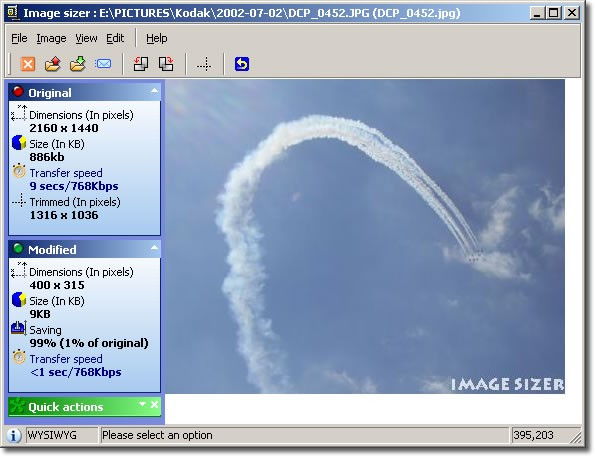Image resolution: width=596 pixels, height=458 pixels.
Task: Click the sky photo preview area
Action: [x=365, y=236]
